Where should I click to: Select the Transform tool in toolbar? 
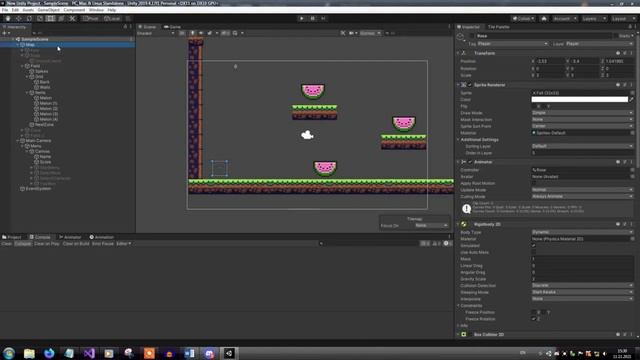61,18
